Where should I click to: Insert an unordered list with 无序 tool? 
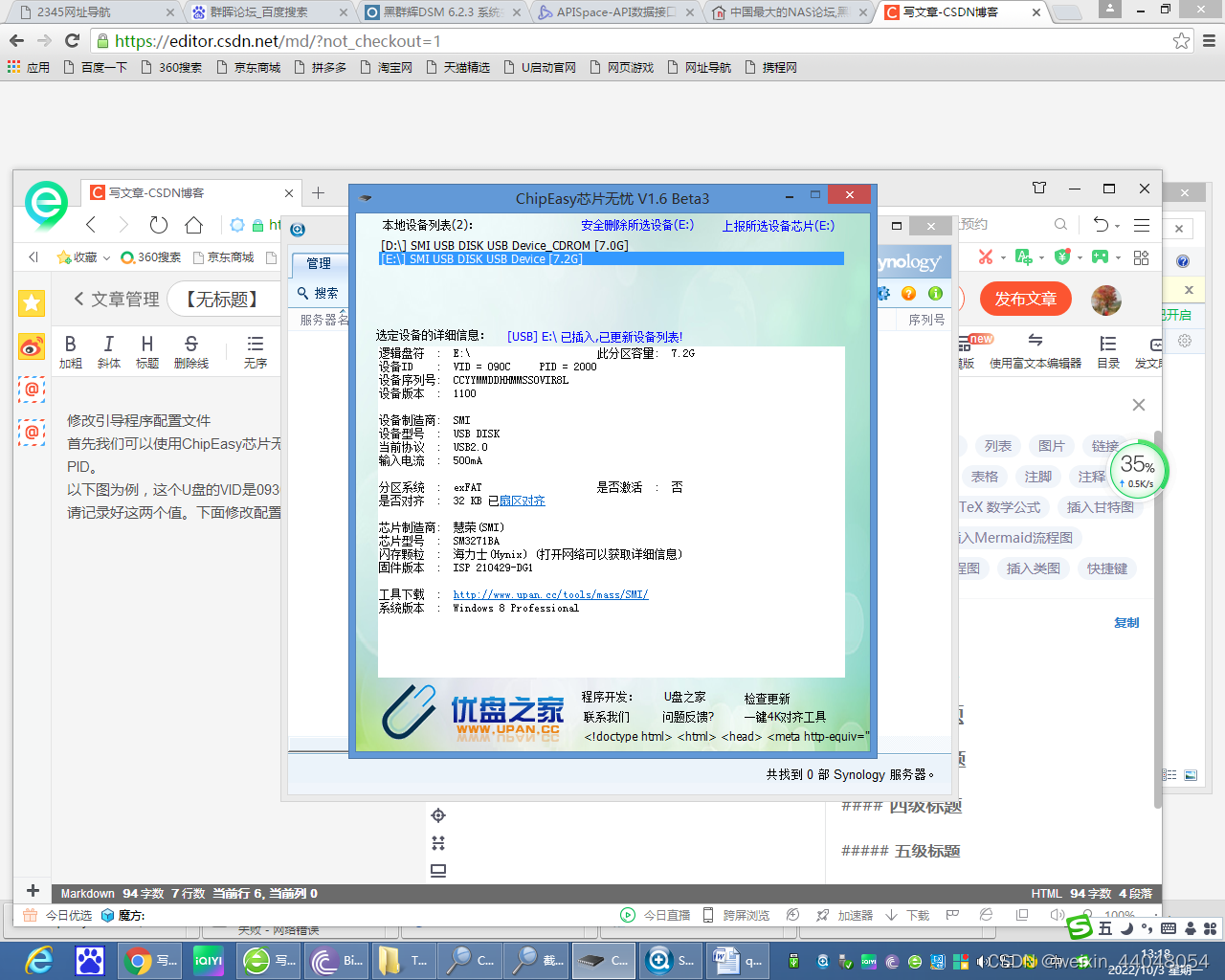[256, 351]
